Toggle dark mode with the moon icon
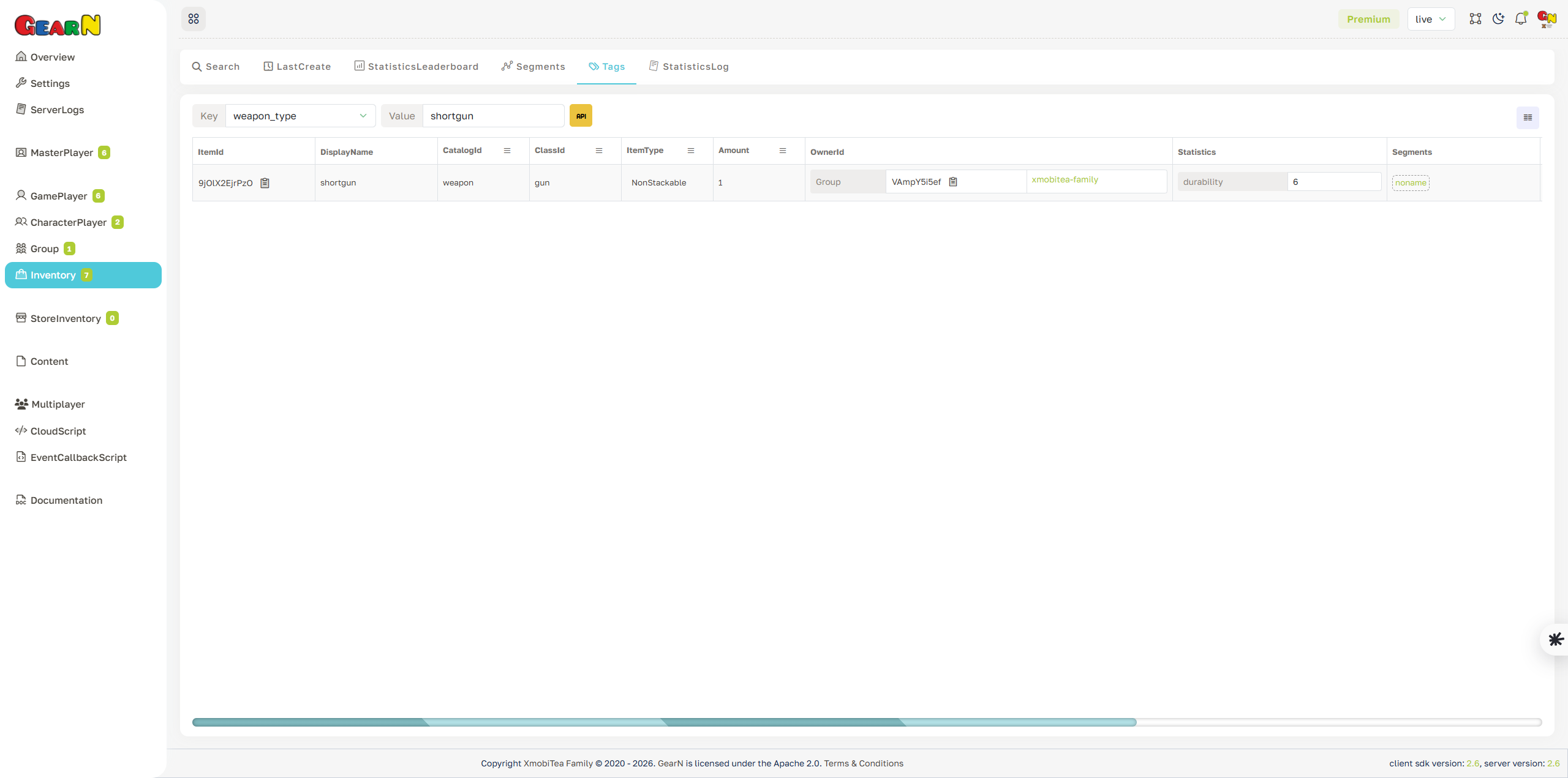This screenshot has width=1568, height=778. click(x=1498, y=18)
